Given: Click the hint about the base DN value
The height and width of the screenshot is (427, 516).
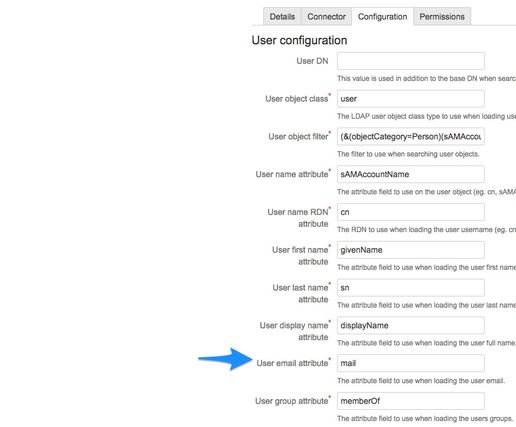Looking at the screenshot, I should (x=426, y=79).
